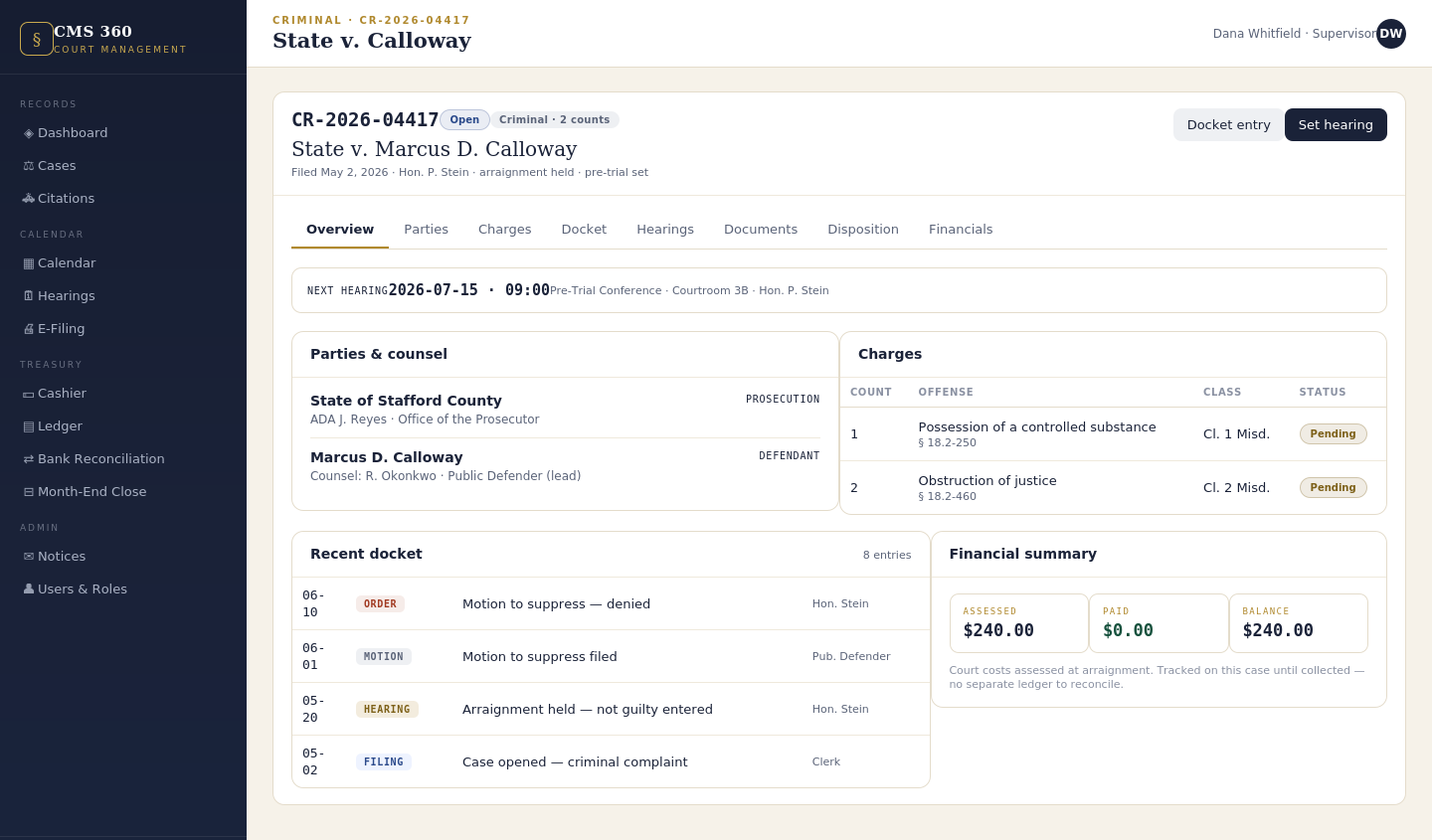Click Marcus D. Calloway defendant name
This screenshot has width=1432, height=840.
click(387, 457)
